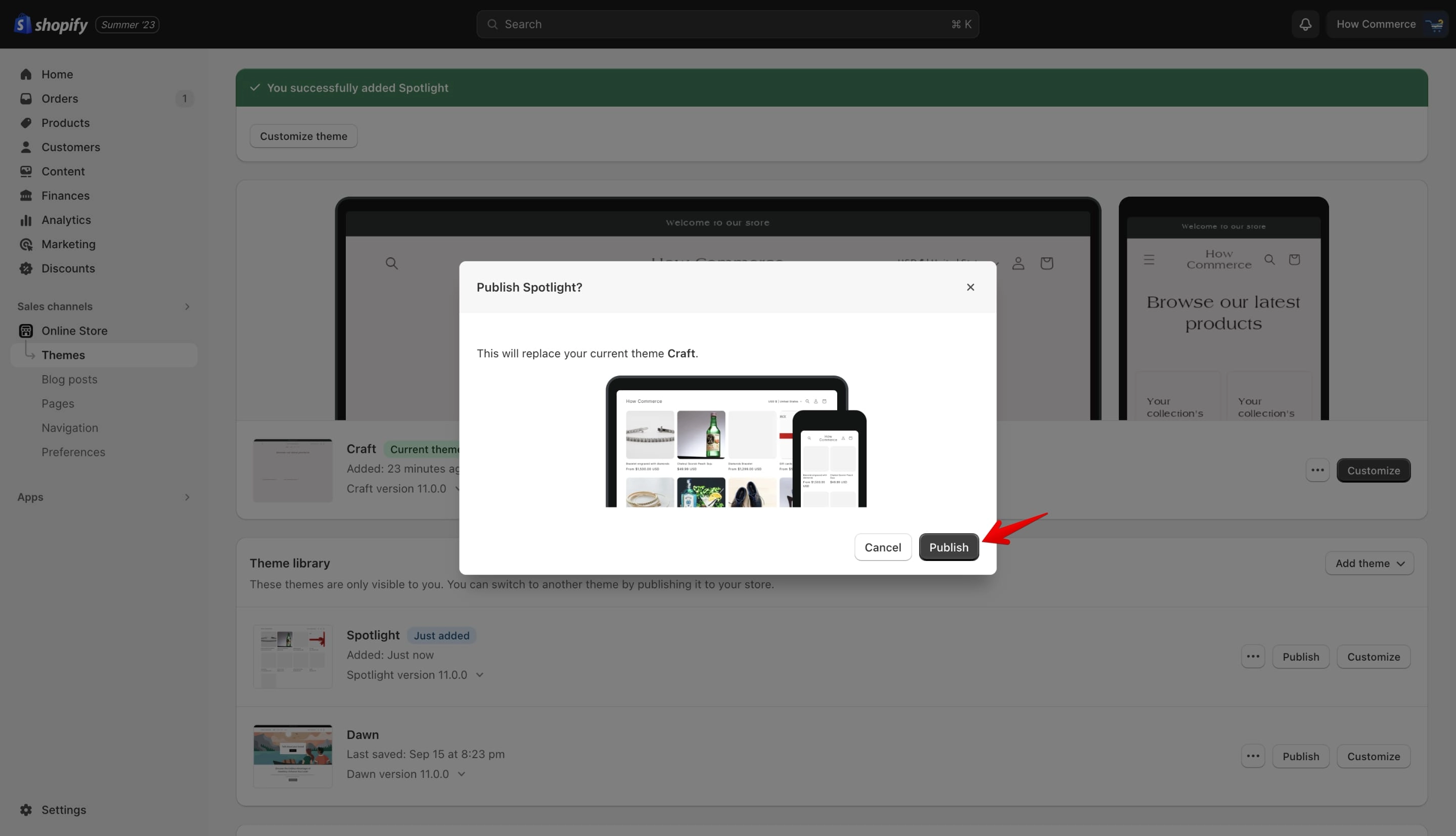The width and height of the screenshot is (1456, 836).
Task: Open the notifications bell
Action: [1305, 24]
